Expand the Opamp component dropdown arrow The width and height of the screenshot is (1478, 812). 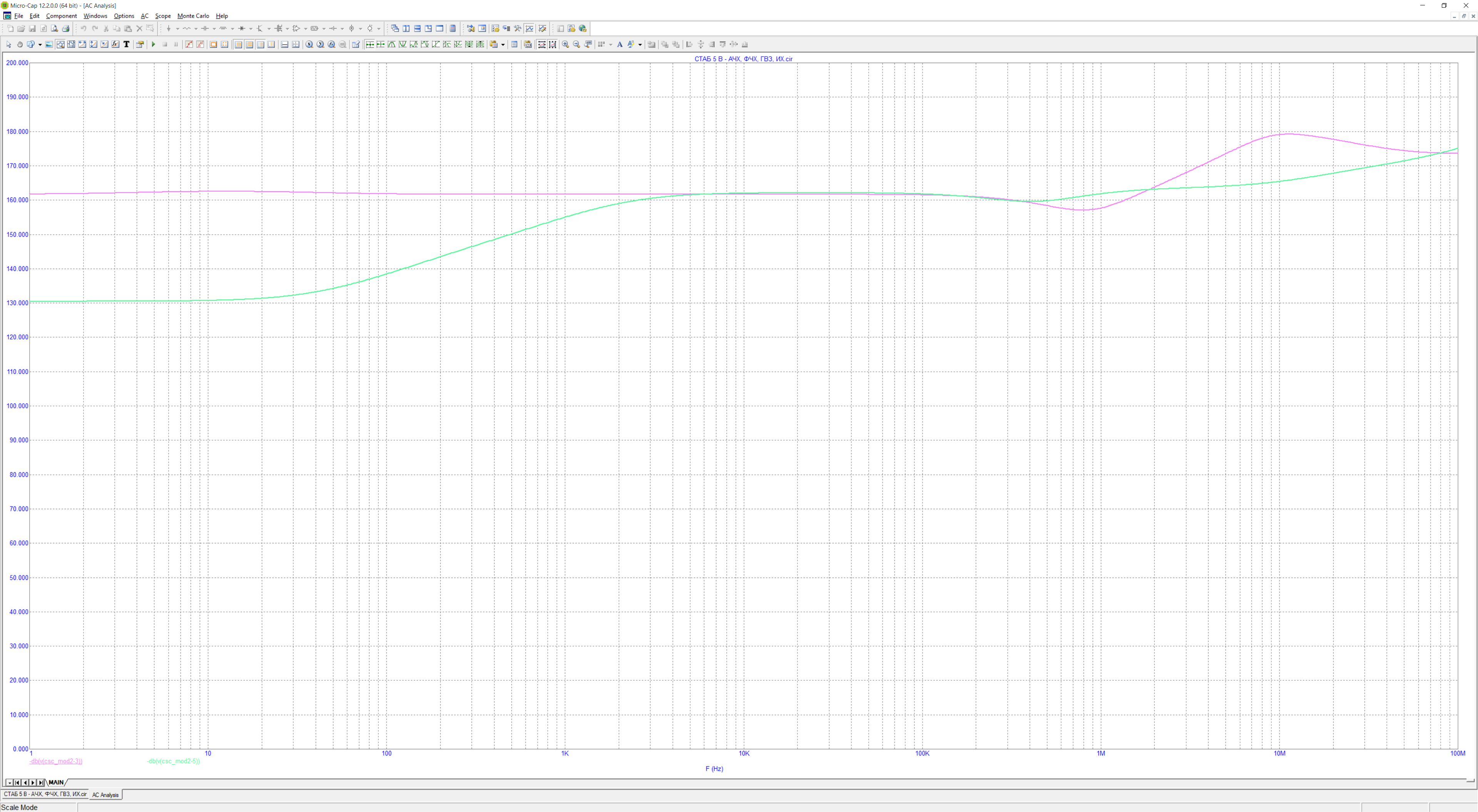tap(305, 29)
